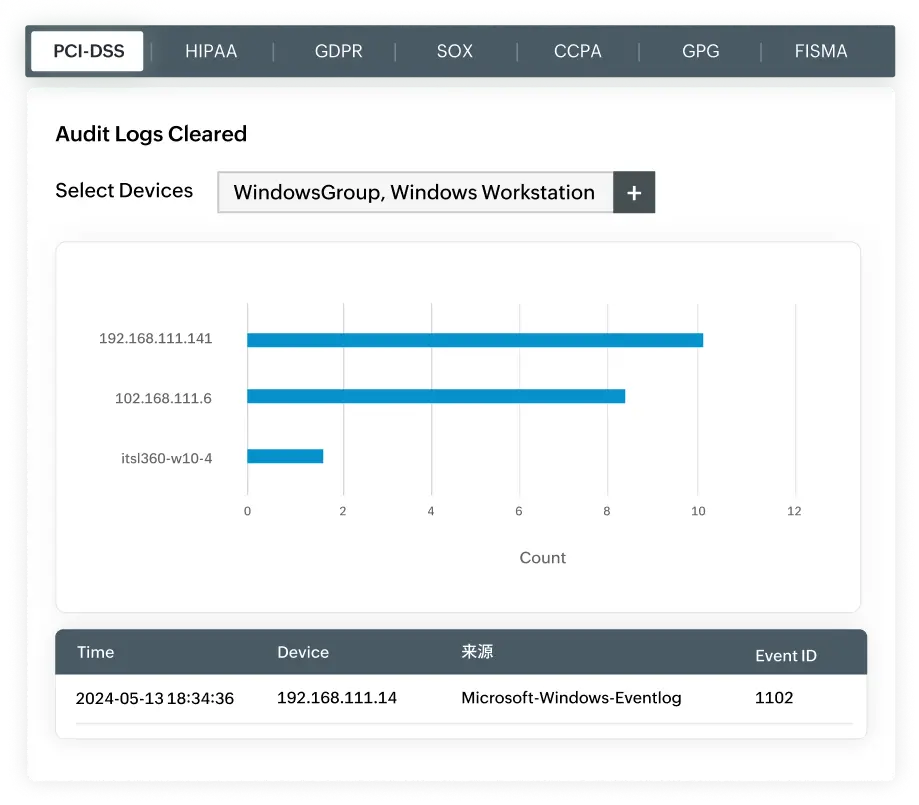
Task: Click the Event ID column header
Action: pos(786,655)
